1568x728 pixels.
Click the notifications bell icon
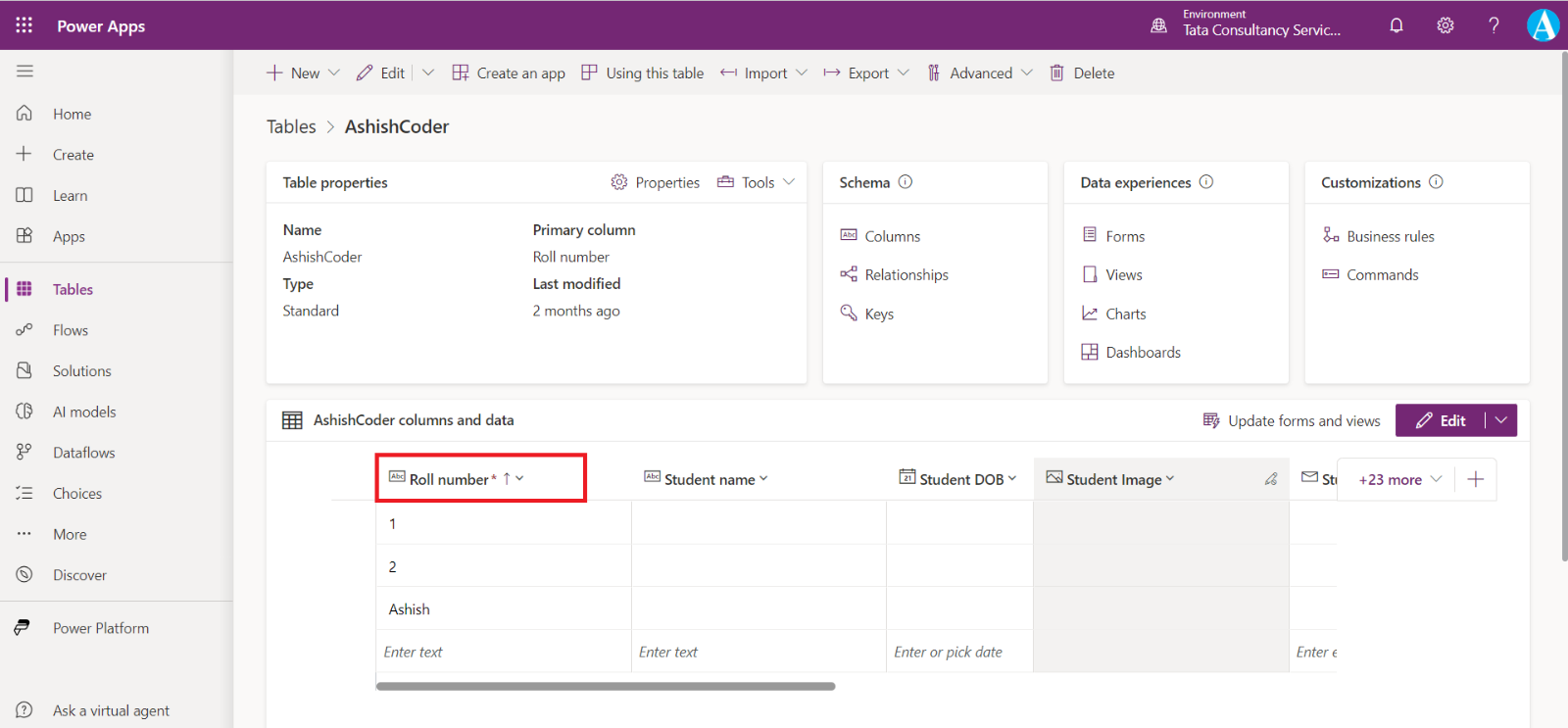pos(1396,25)
